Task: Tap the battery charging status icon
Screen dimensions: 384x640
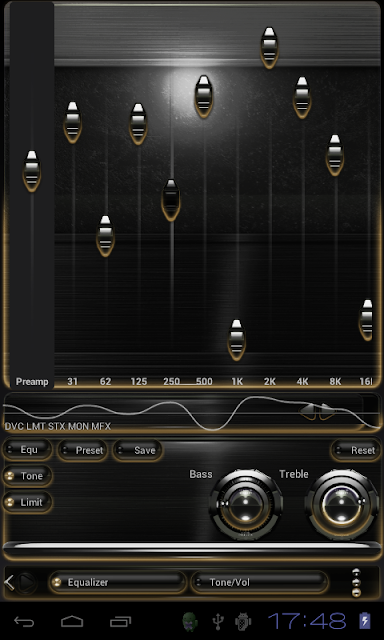Action: coord(364,621)
